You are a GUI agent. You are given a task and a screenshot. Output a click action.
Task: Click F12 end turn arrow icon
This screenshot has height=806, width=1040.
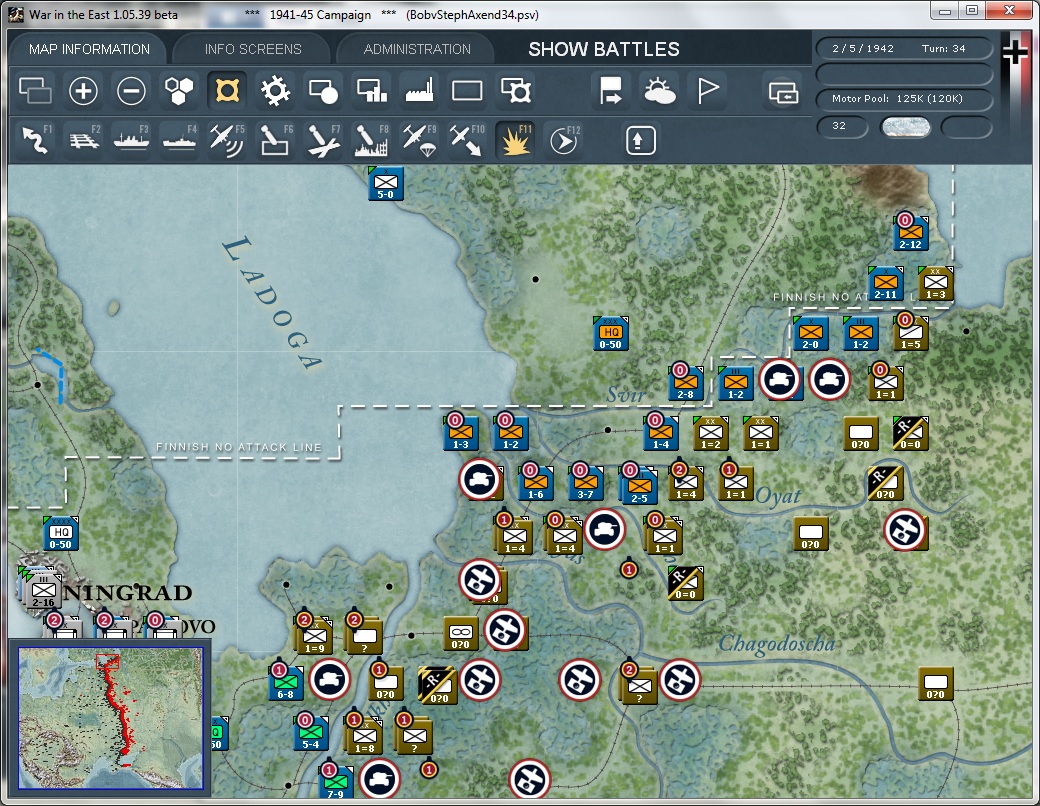click(x=564, y=139)
